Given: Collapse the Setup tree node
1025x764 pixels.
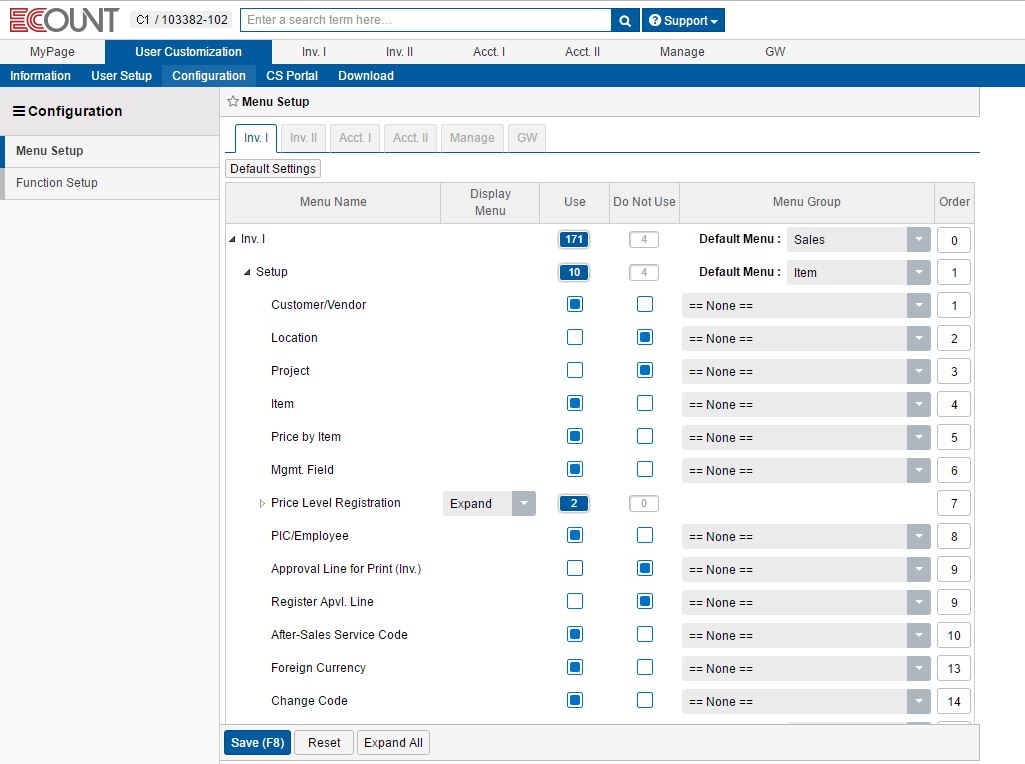Looking at the screenshot, I should (x=247, y=272).
